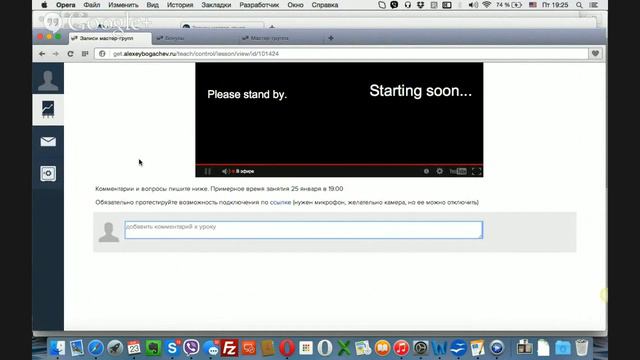Viewport: 640px width, 360px height.
Task: Open the Разработчик menu
Action: click(259, 5)
